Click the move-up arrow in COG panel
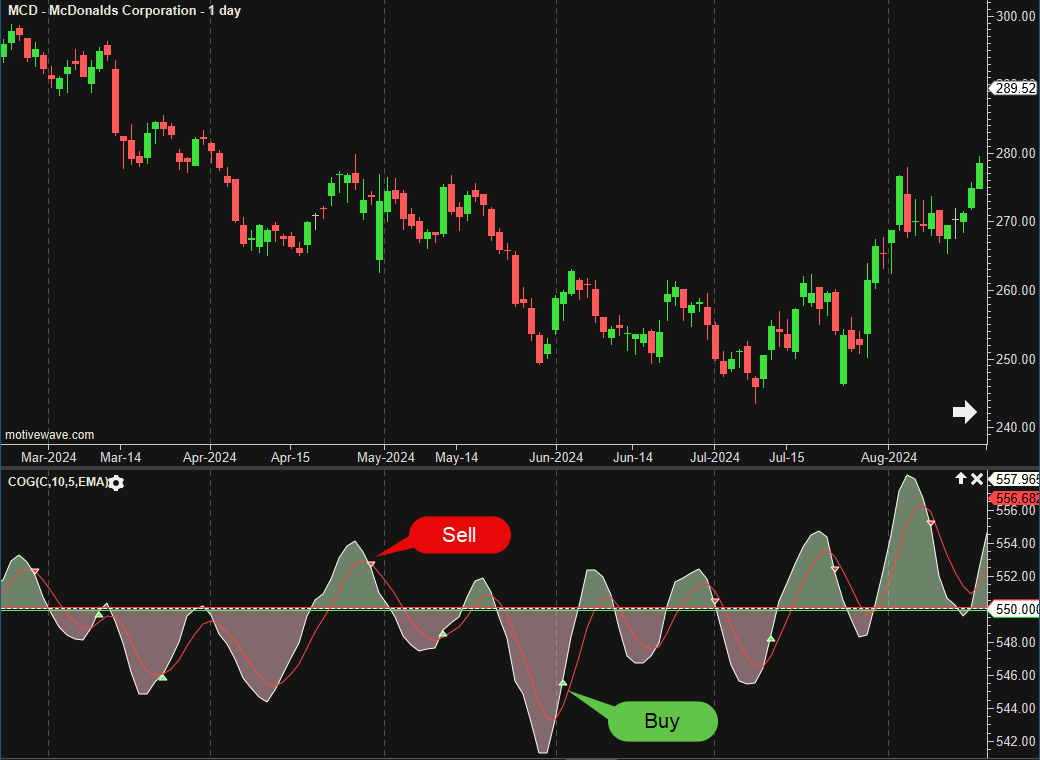Screen dimensions: 1040x760 click(961, 479)
